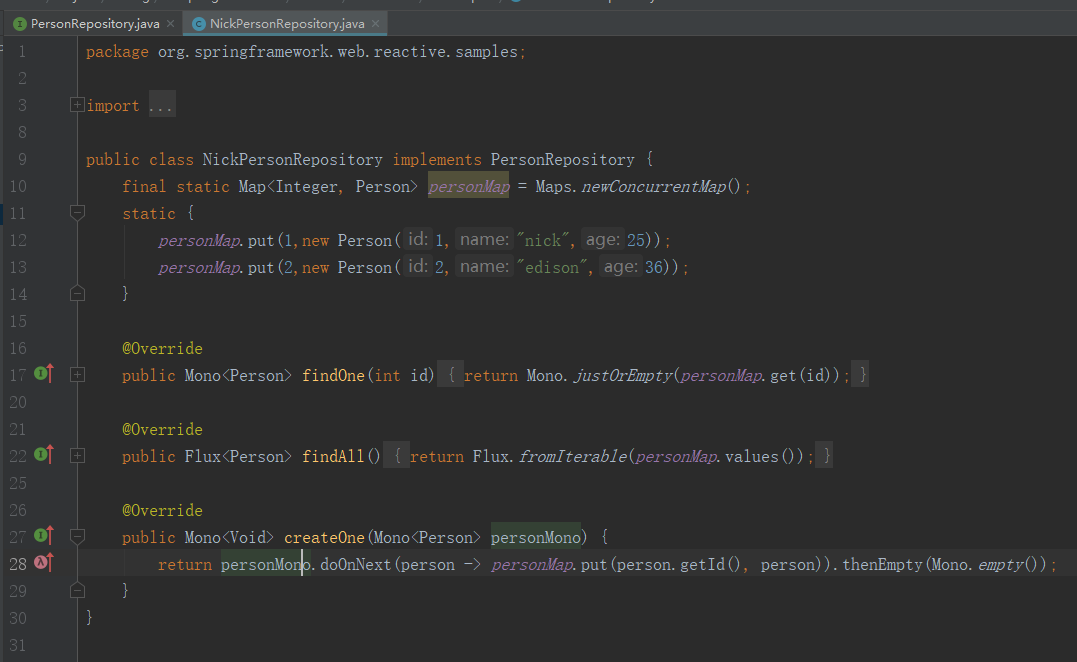
Task: Click the package name on line 1
Action: tap(337, 52)
